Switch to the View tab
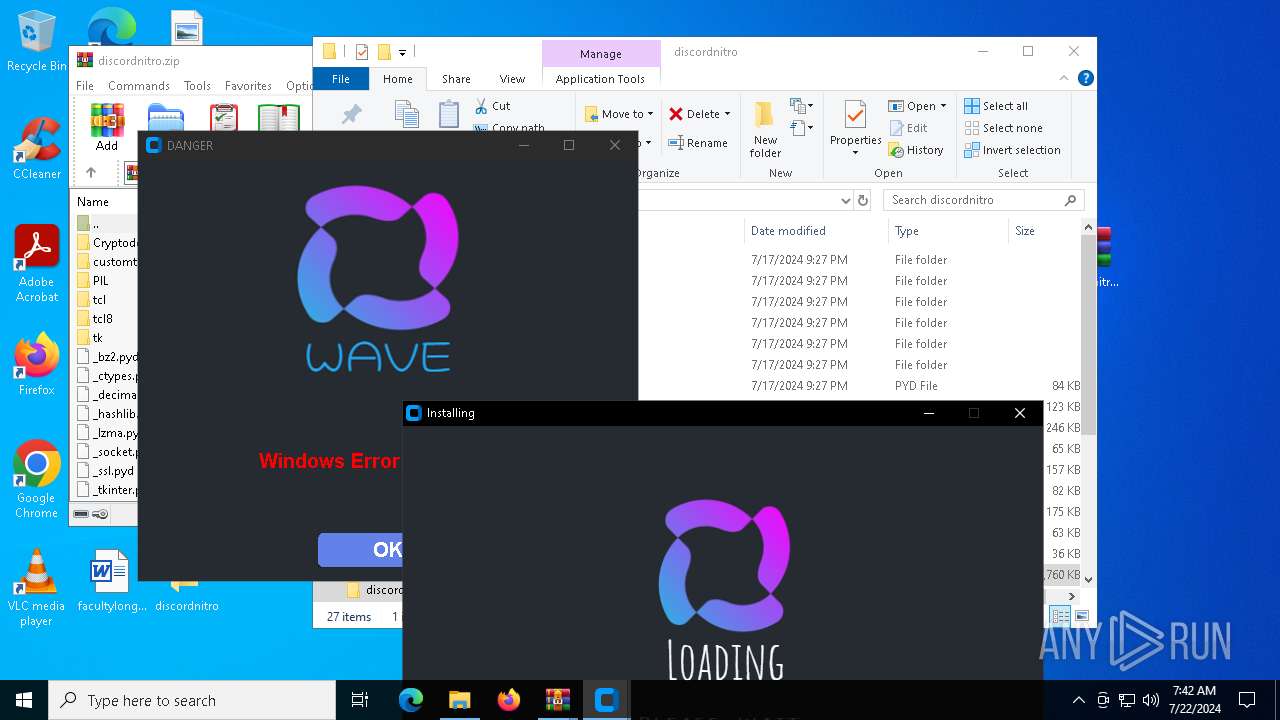Viewport: 1280px width, 720px height. point(512,79)
